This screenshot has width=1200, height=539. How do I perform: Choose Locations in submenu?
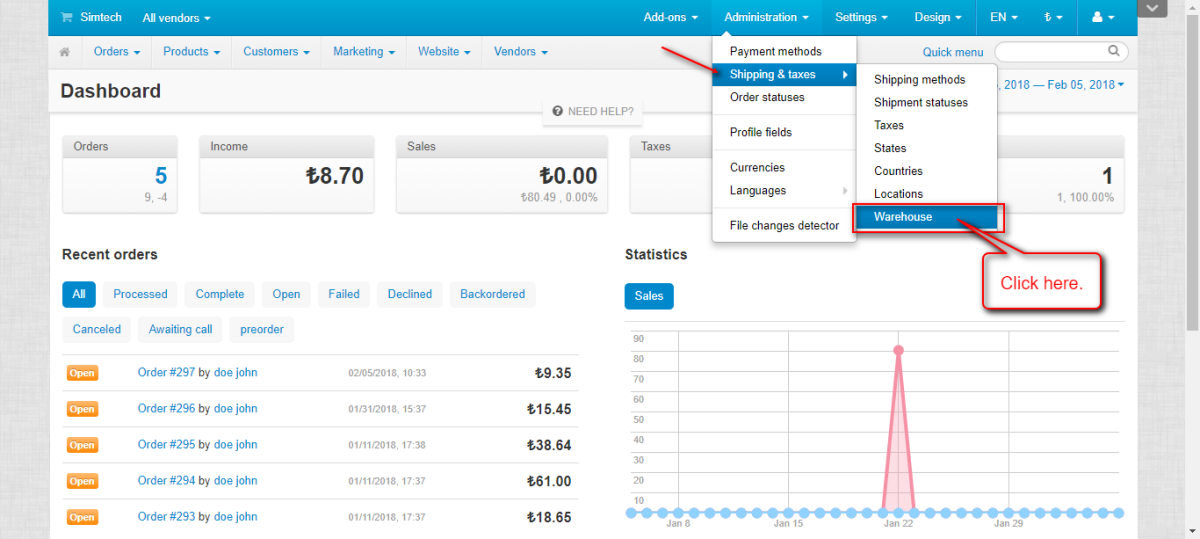tap(927, 194)
